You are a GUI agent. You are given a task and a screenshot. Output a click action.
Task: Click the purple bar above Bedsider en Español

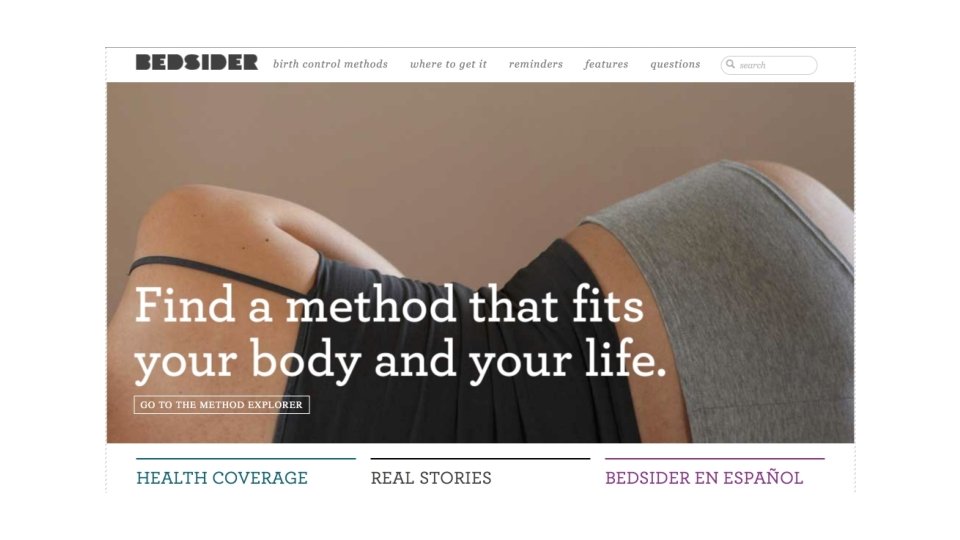pos(714,459)
